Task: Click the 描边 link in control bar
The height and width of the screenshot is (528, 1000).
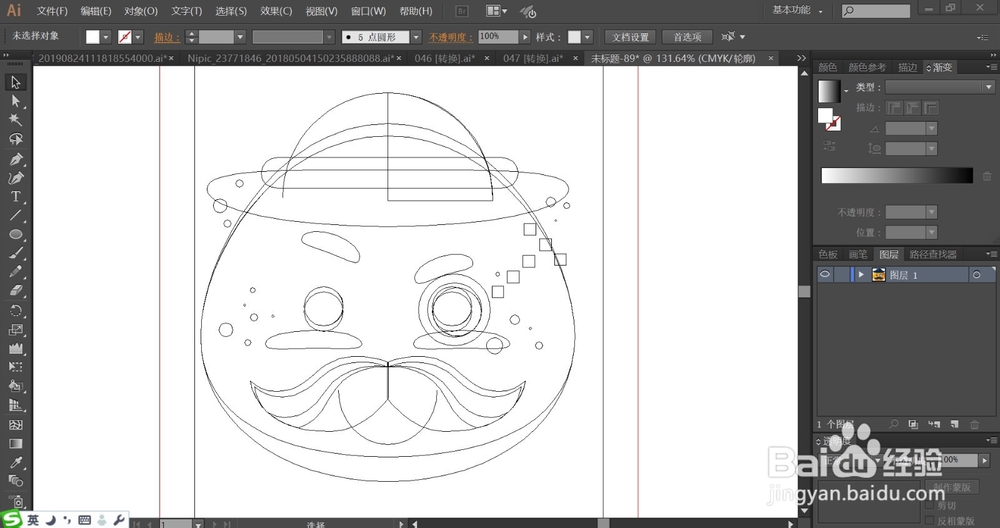Action: (165, 37)
